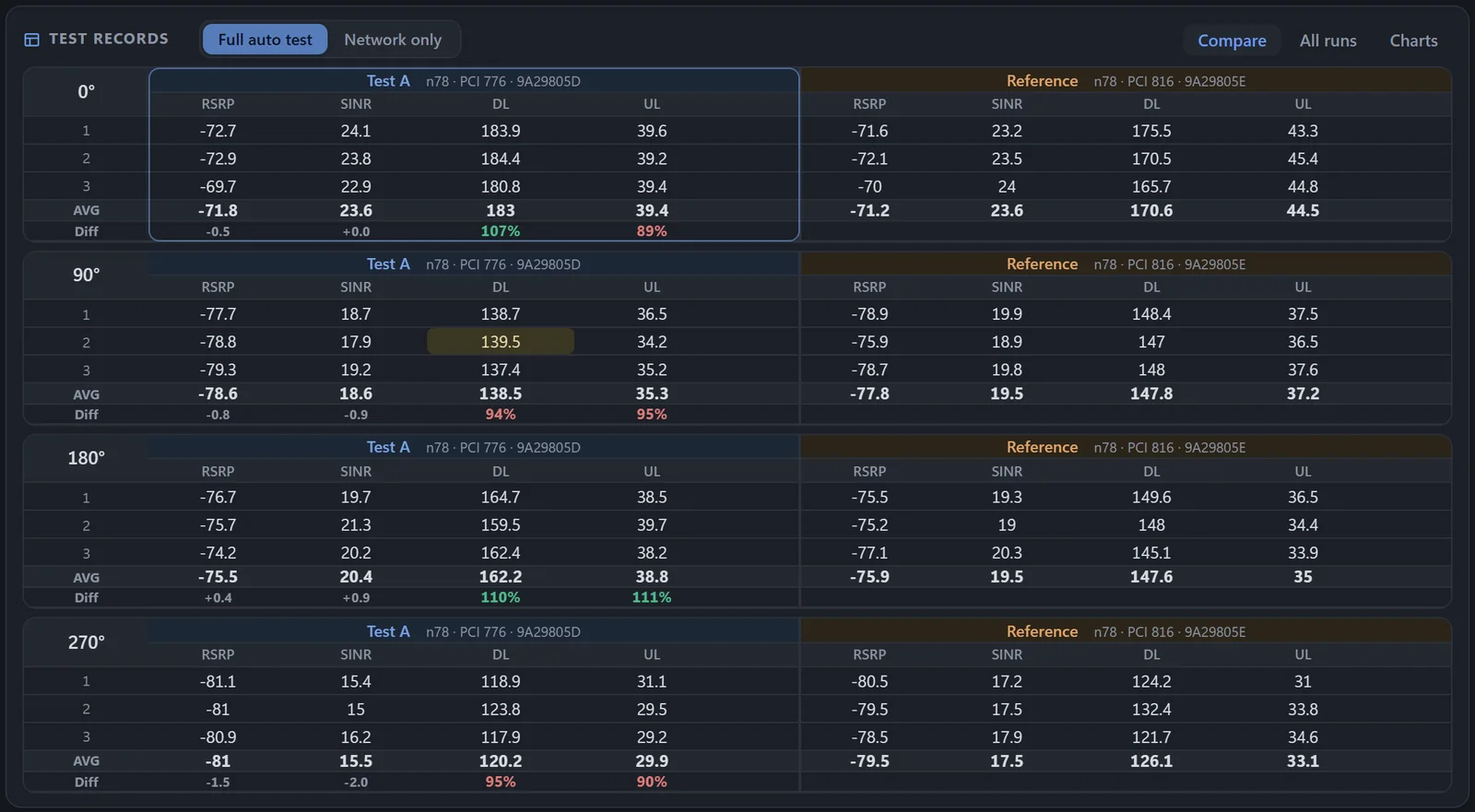The image size is (1475, 812).
Task: Open the Compare tab
Action: pos(1232,41)
